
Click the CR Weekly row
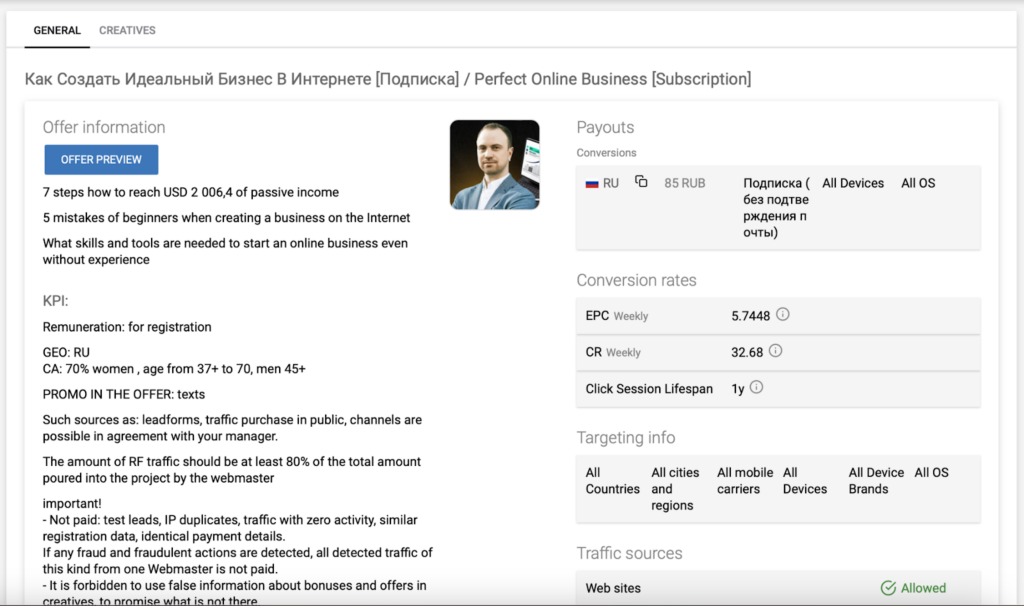click(x=778, y=353)
